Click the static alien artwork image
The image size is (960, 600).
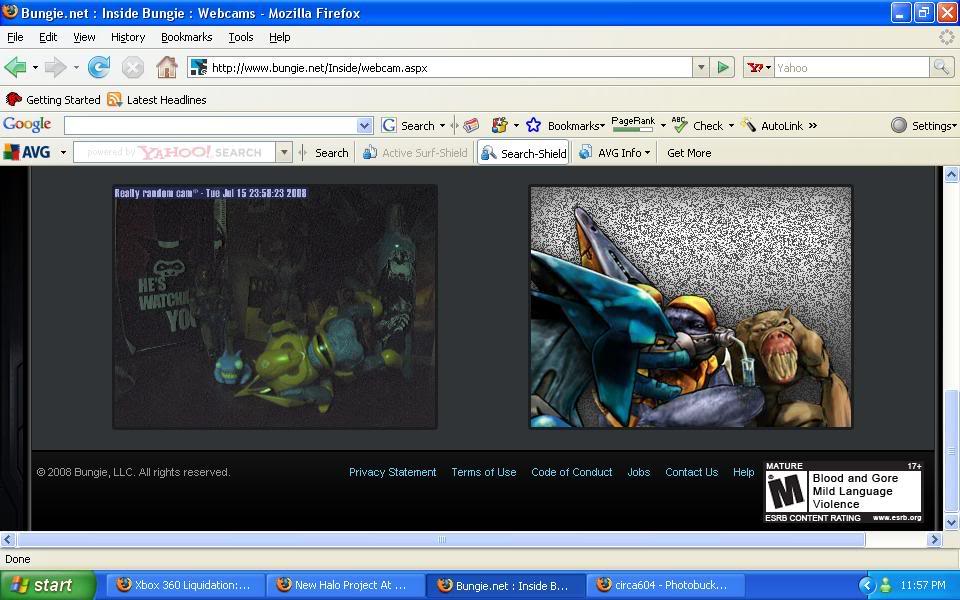coord(691,307)
